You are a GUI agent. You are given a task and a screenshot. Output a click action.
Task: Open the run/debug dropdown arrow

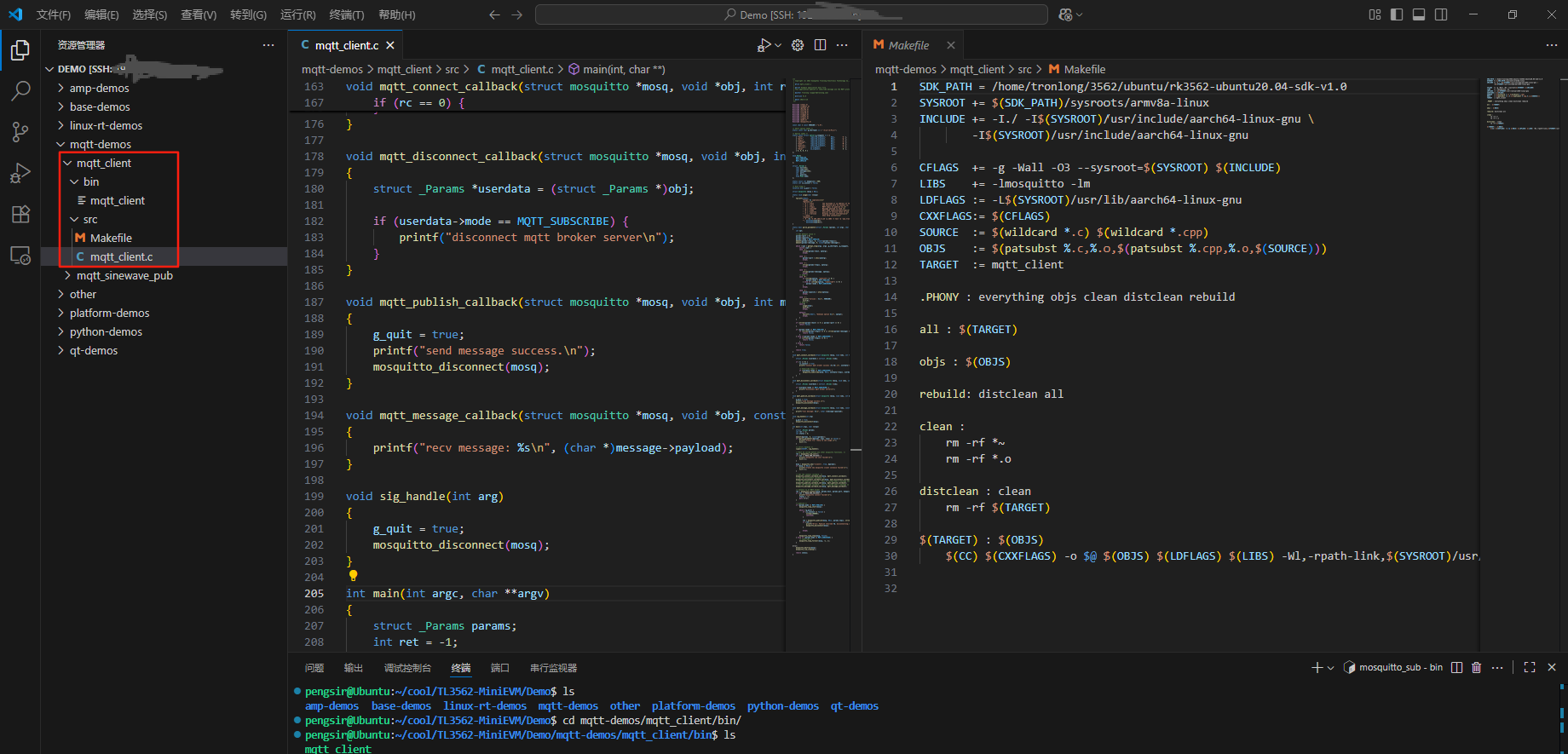pos(778,45)
